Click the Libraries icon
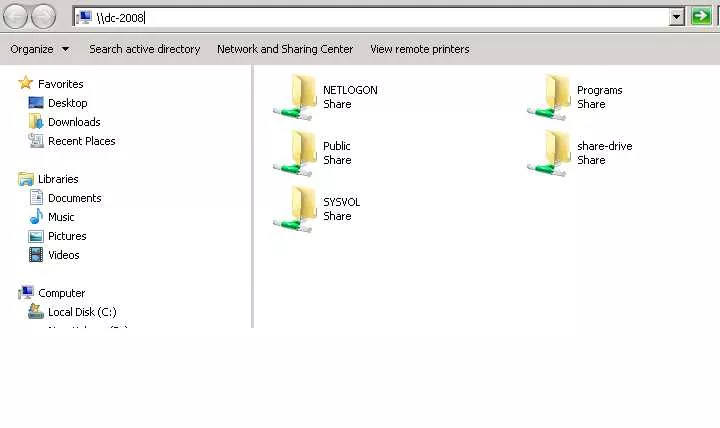The height and width of the screenshot is (428, 720). [26, 179]
